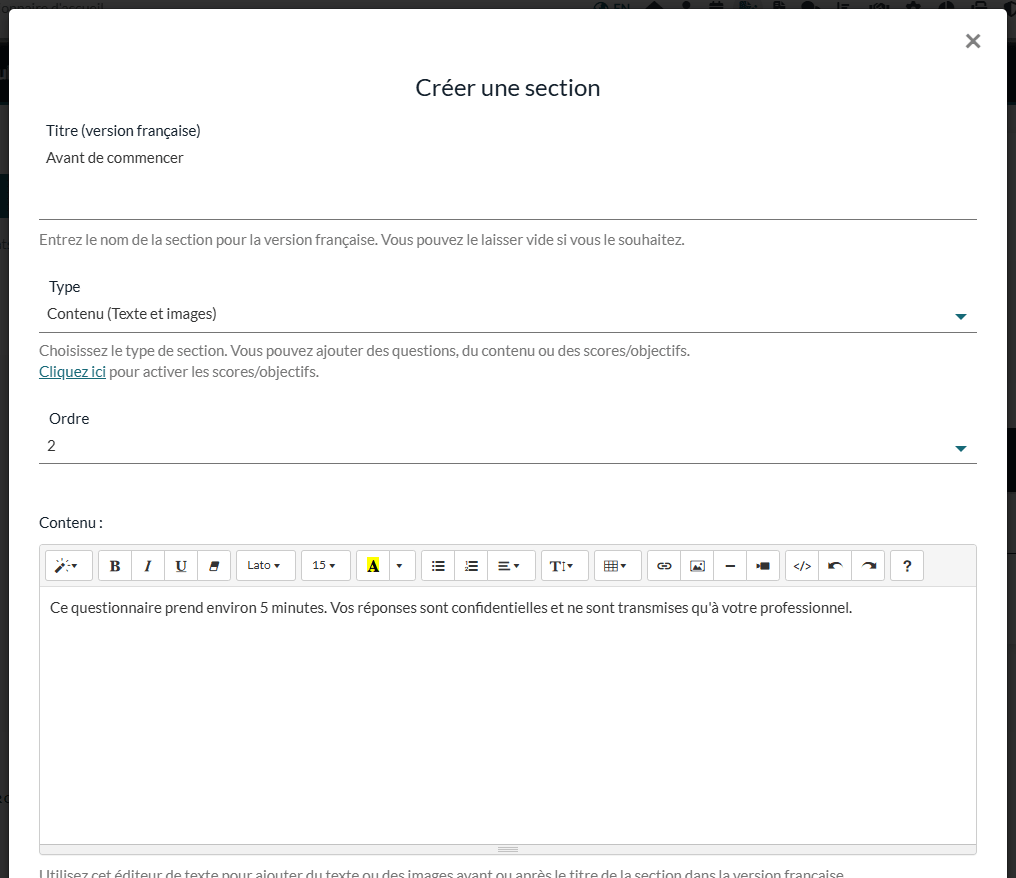
Task: Click inside the Contenu text editor area
Action: click(507, 715)
